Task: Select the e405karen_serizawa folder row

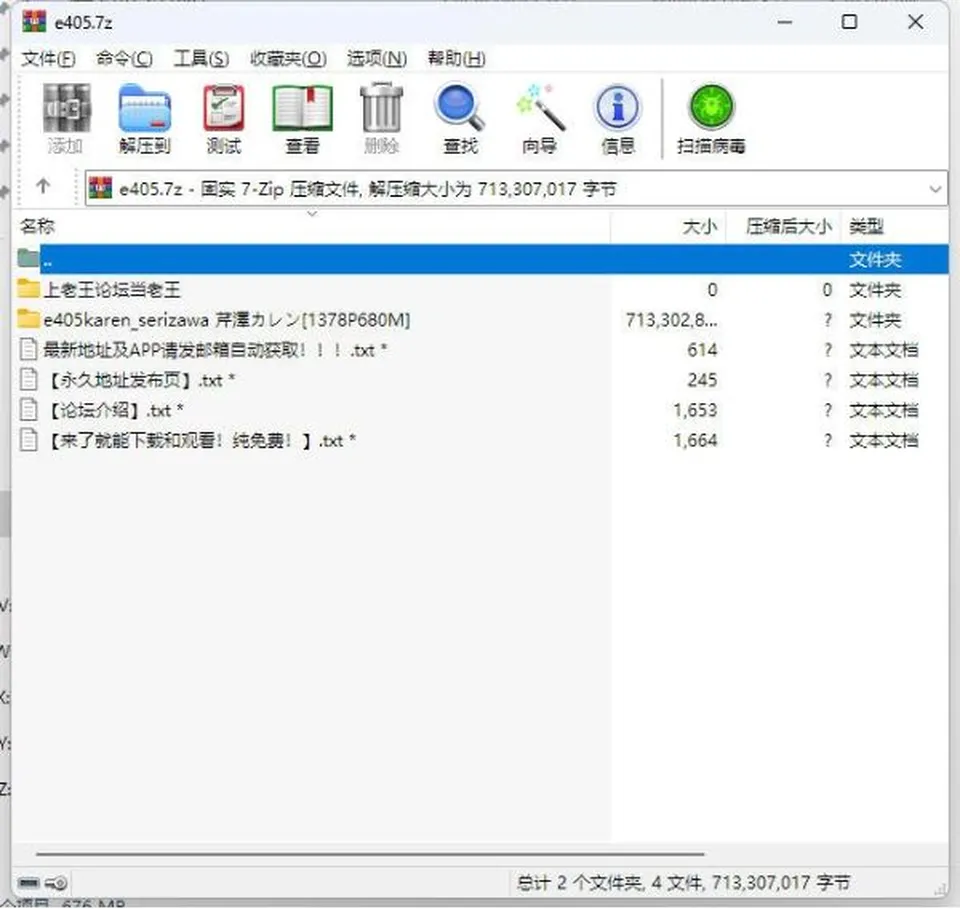Action: pyautogui.click(x=481, y=320)
